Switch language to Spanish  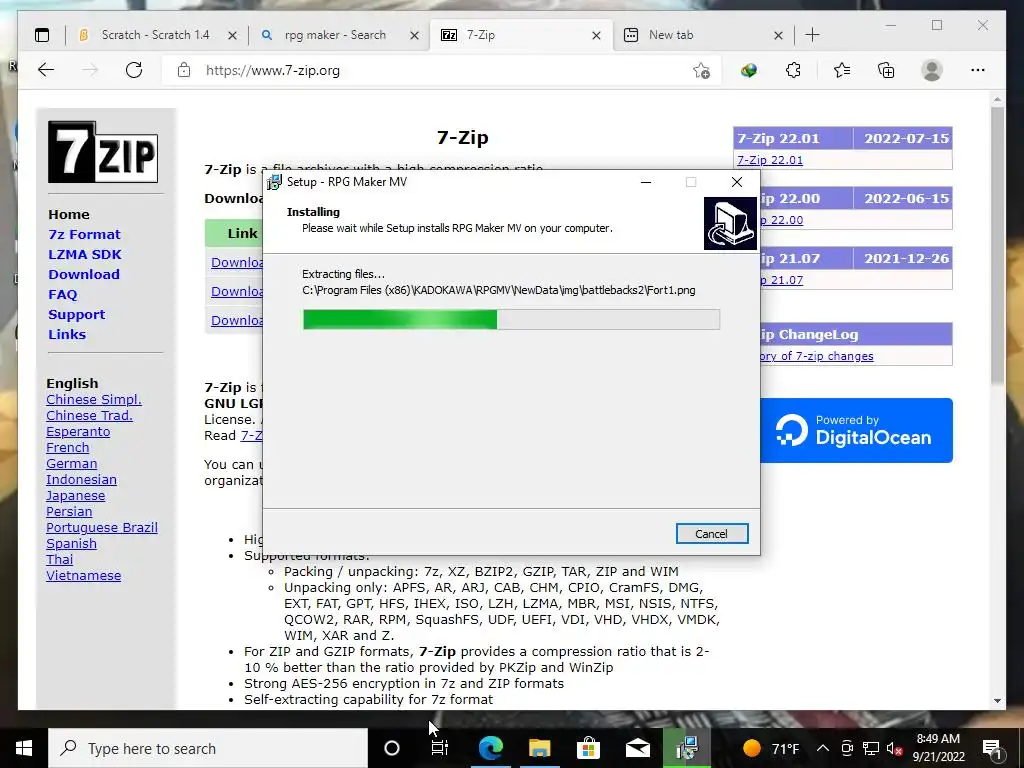point(71,543)
